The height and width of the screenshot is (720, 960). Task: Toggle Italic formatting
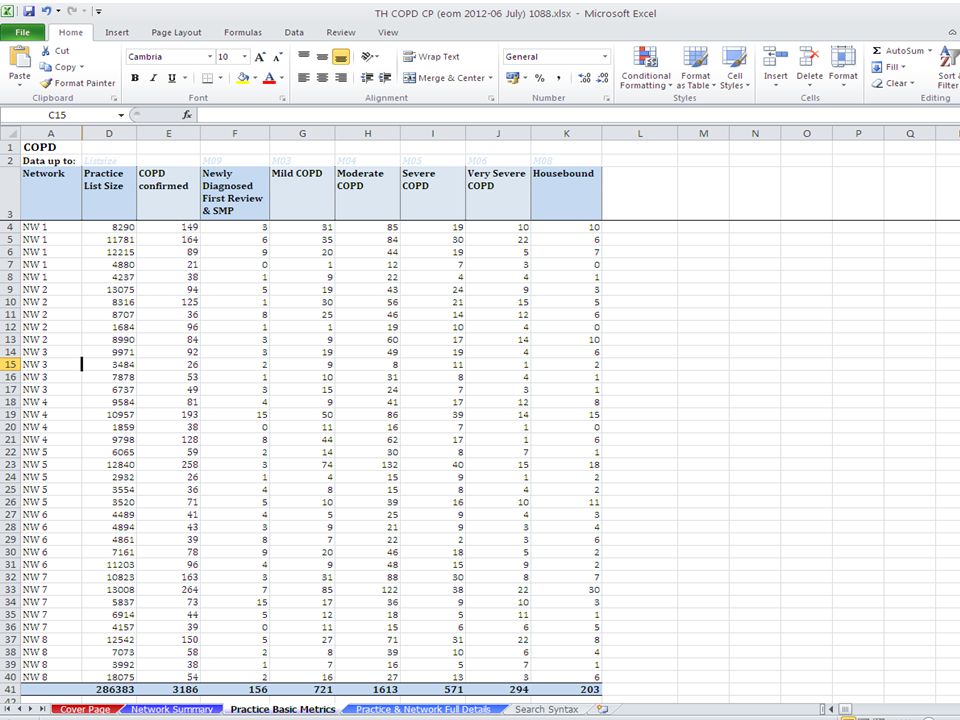(154, 78)
